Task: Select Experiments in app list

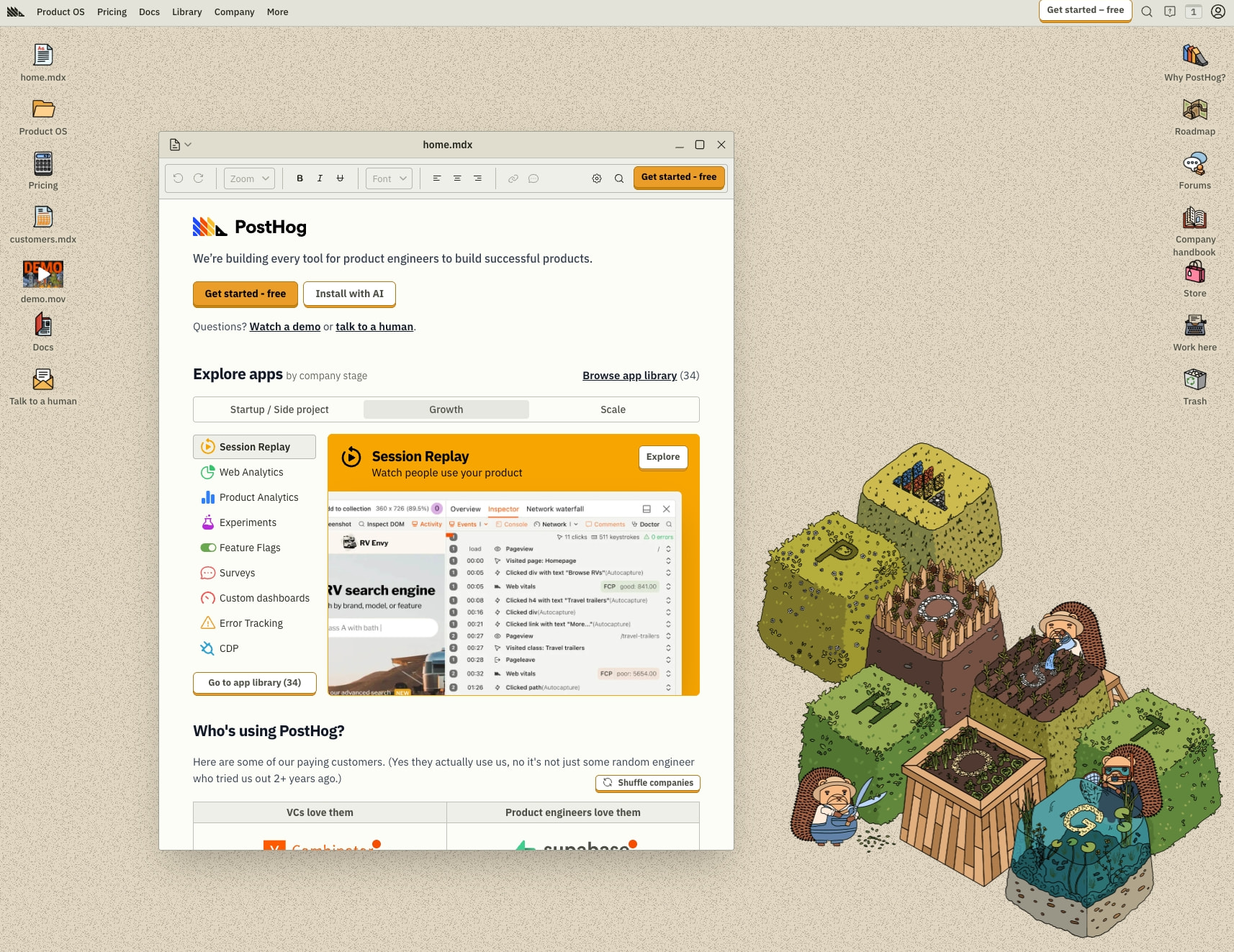Action: (x=254, y=522)
